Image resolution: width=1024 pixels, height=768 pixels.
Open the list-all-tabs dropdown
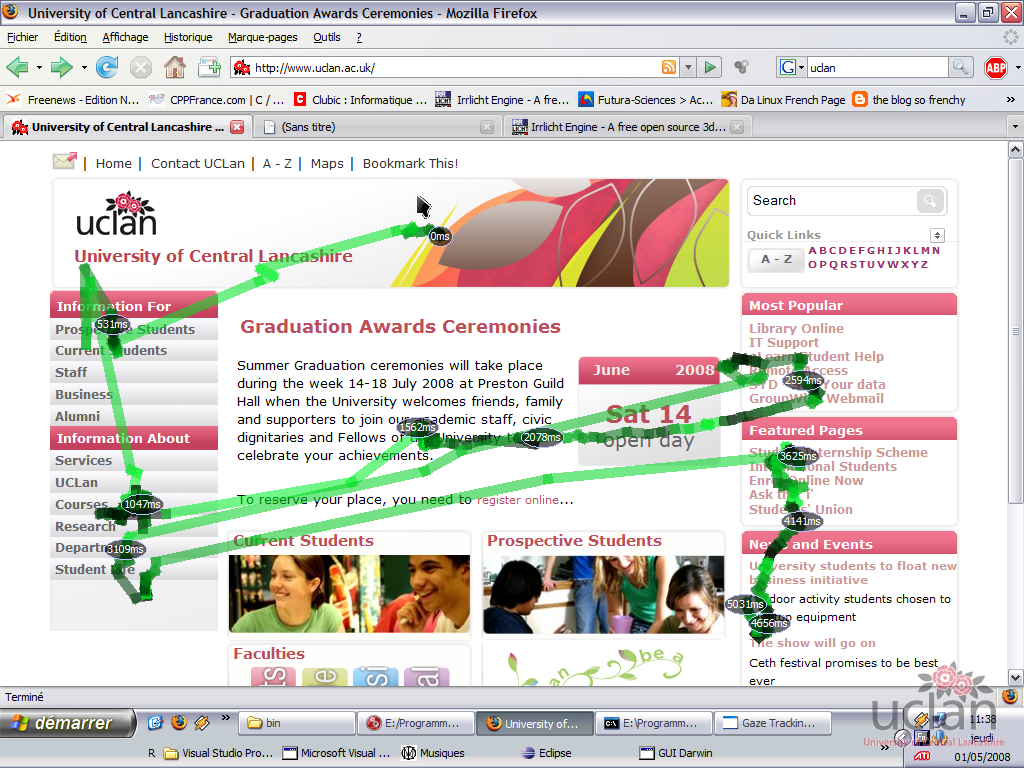tap(1014, 127)
